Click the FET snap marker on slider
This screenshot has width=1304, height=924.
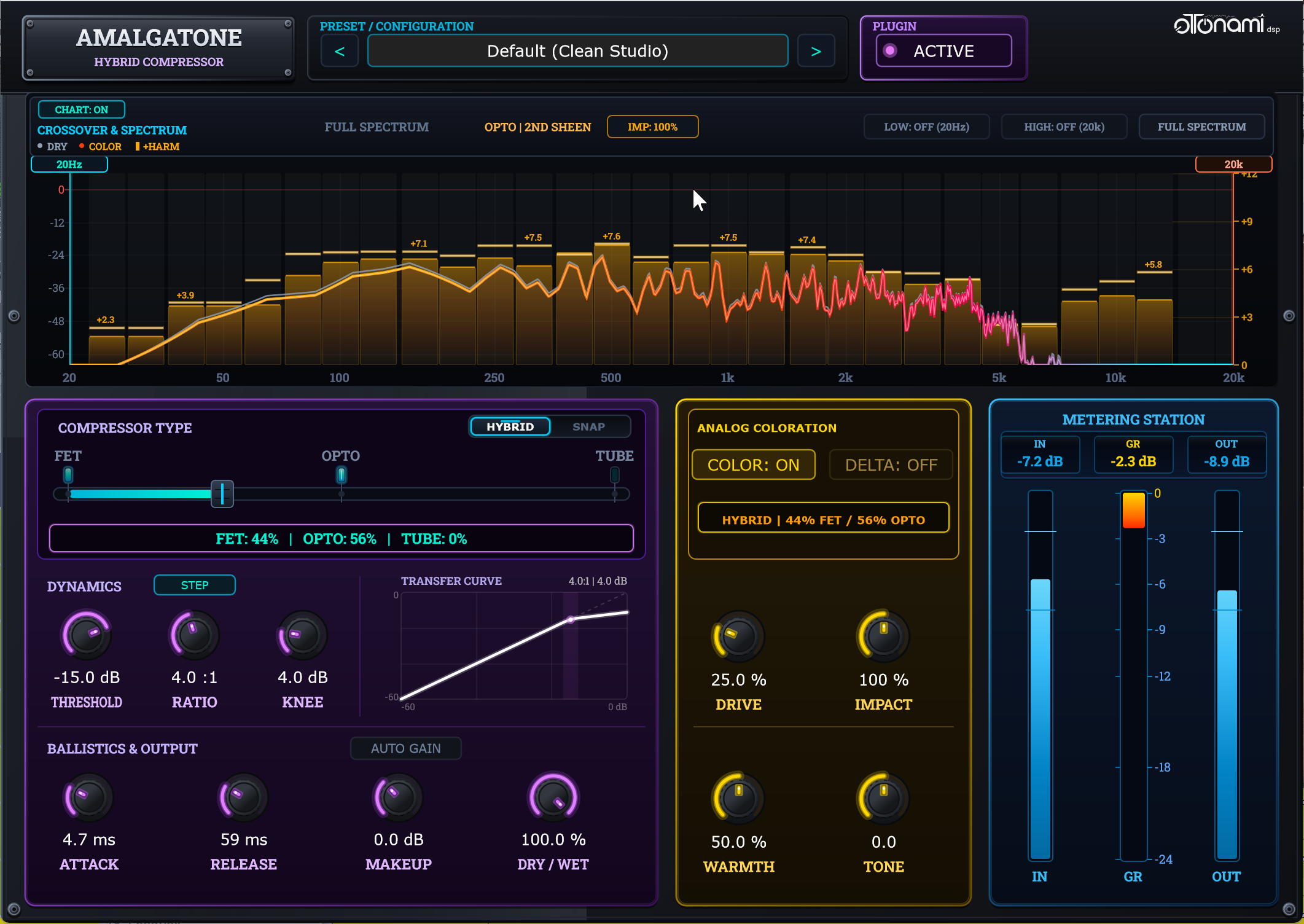(x=68, y=474)
